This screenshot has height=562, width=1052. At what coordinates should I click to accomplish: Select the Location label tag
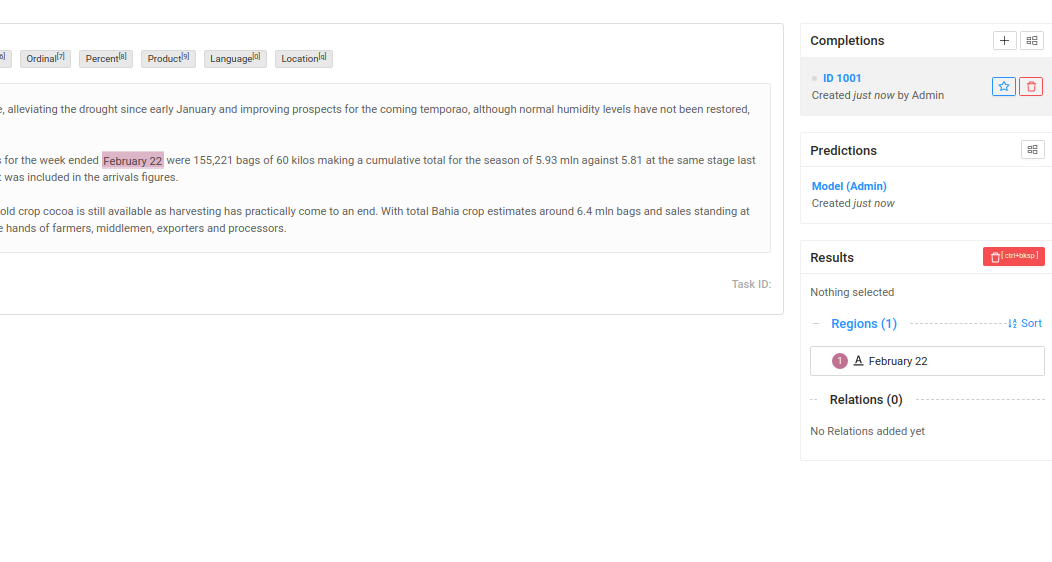(303, 59)
